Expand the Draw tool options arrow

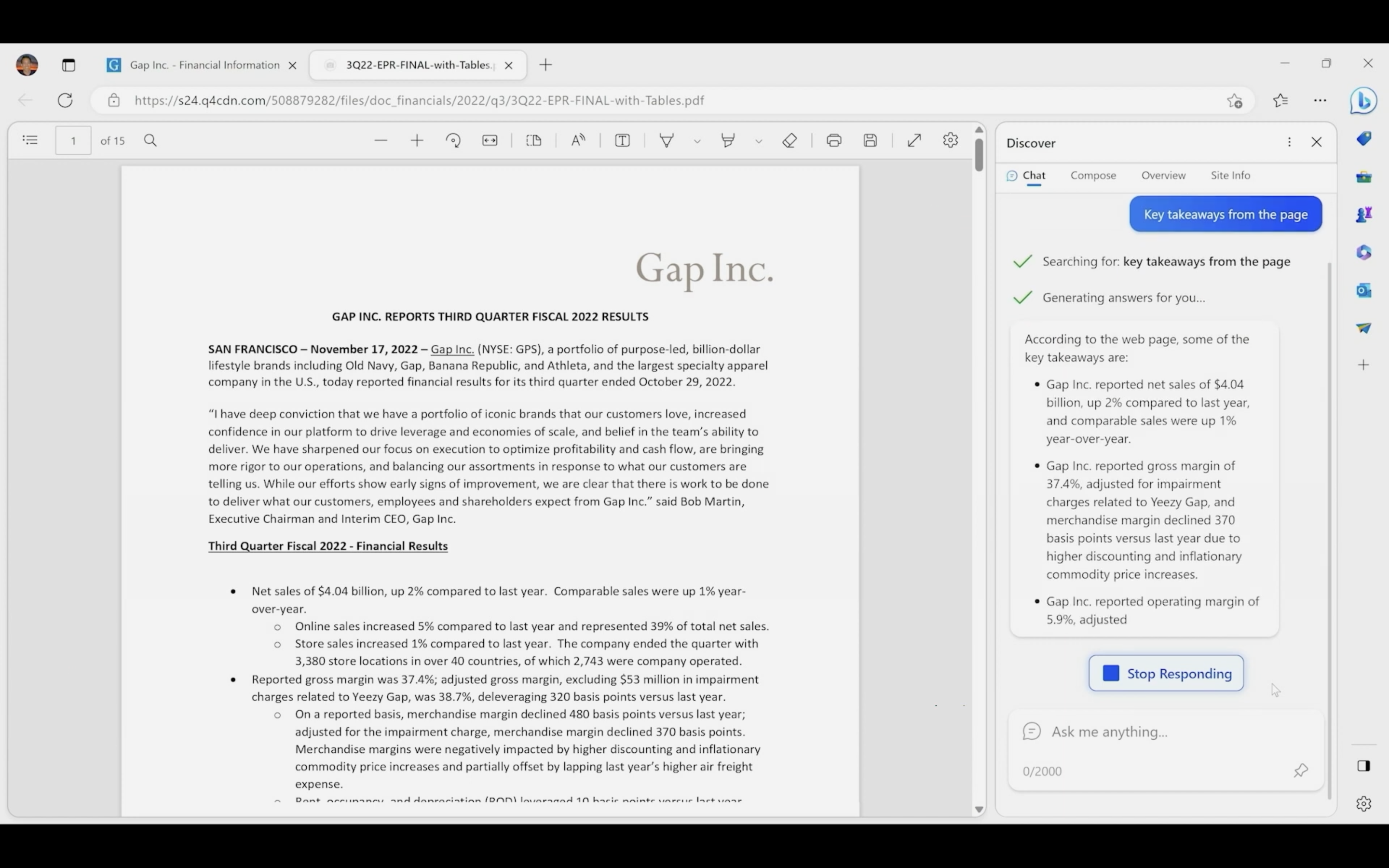click(x=697, y=141)
